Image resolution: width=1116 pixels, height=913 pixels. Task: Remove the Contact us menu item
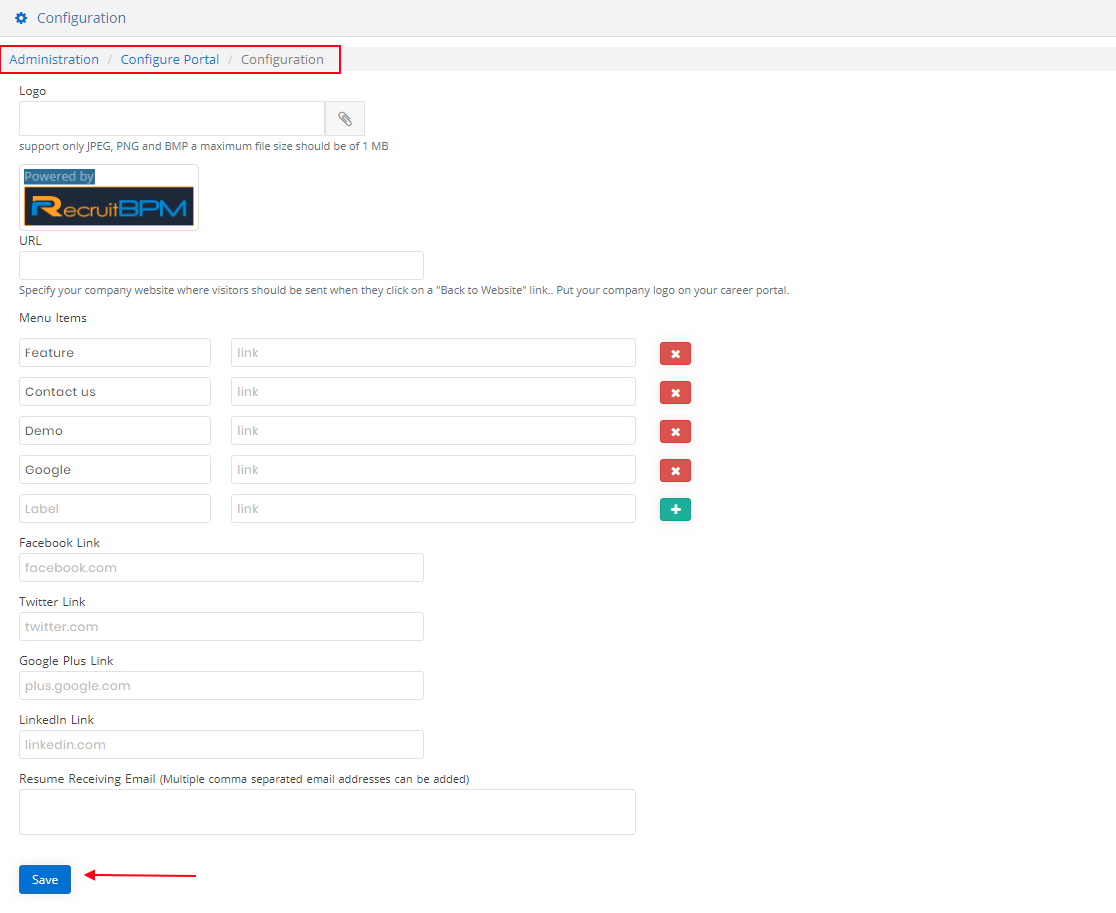point(675,392)
